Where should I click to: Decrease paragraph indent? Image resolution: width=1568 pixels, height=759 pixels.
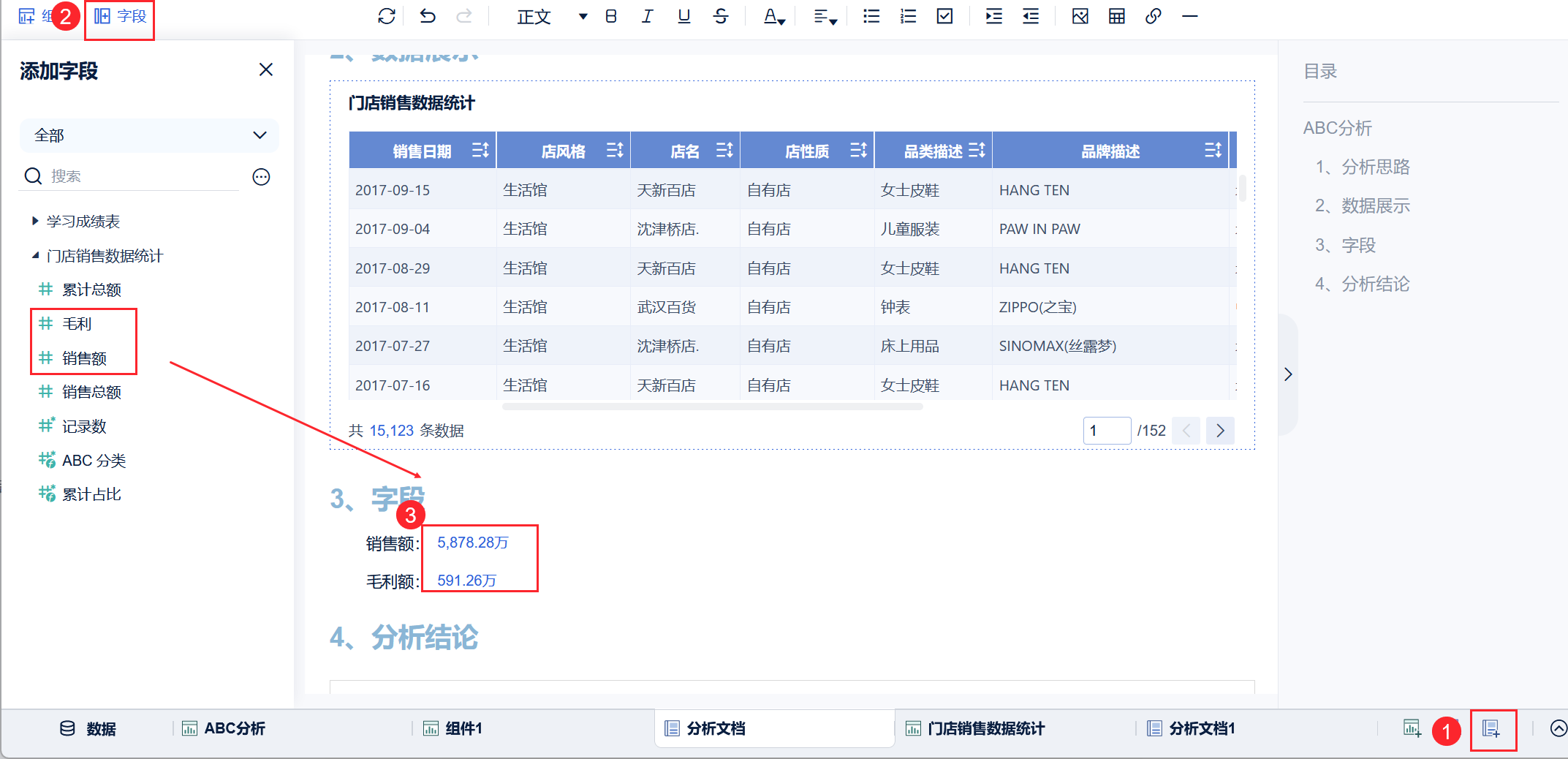(x=1031, y=16)
